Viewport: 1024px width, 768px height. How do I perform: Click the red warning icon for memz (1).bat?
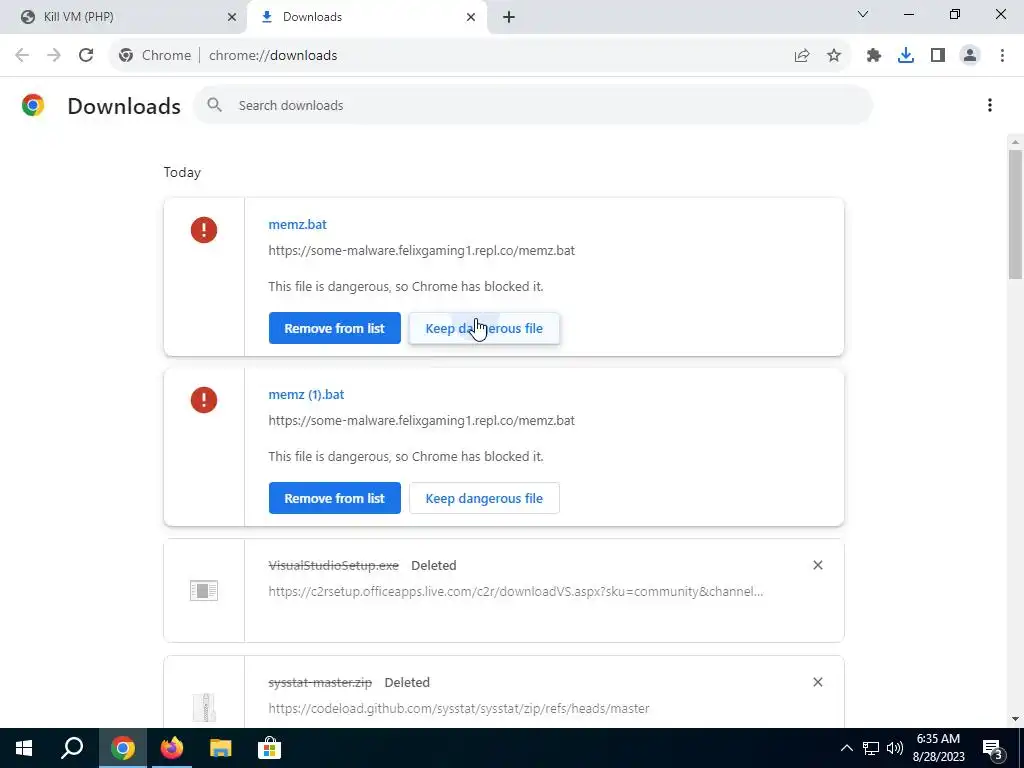click(x=204, y=400)
